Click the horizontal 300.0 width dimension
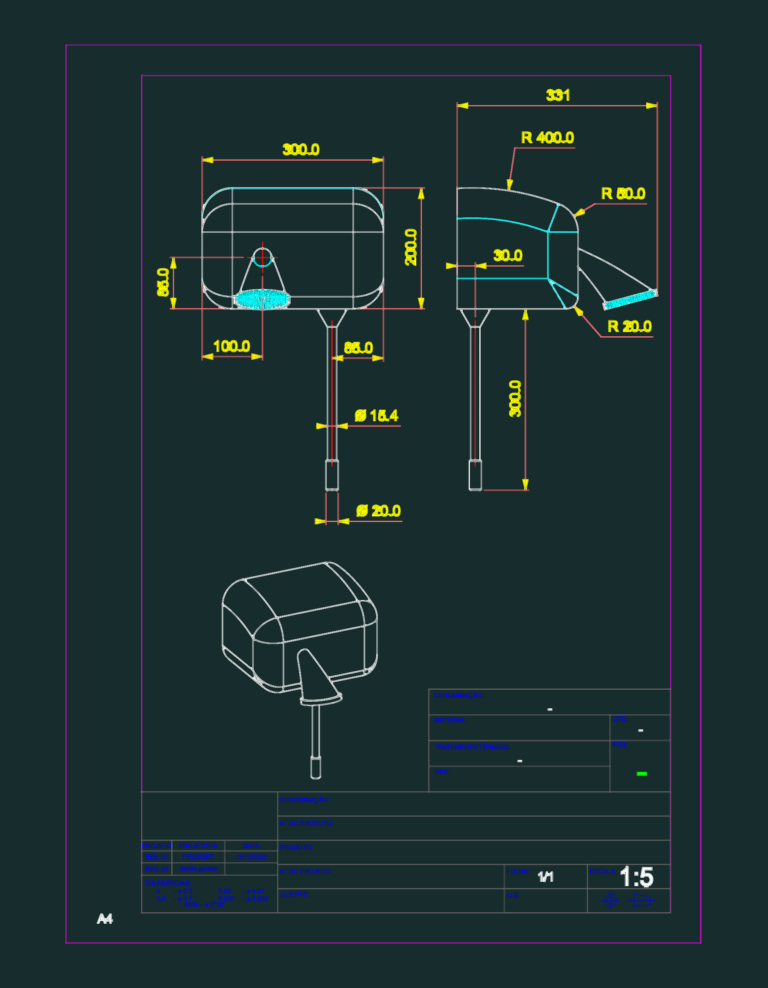The height and width of the screenshot is (988, 768). (x=301, y=150)
